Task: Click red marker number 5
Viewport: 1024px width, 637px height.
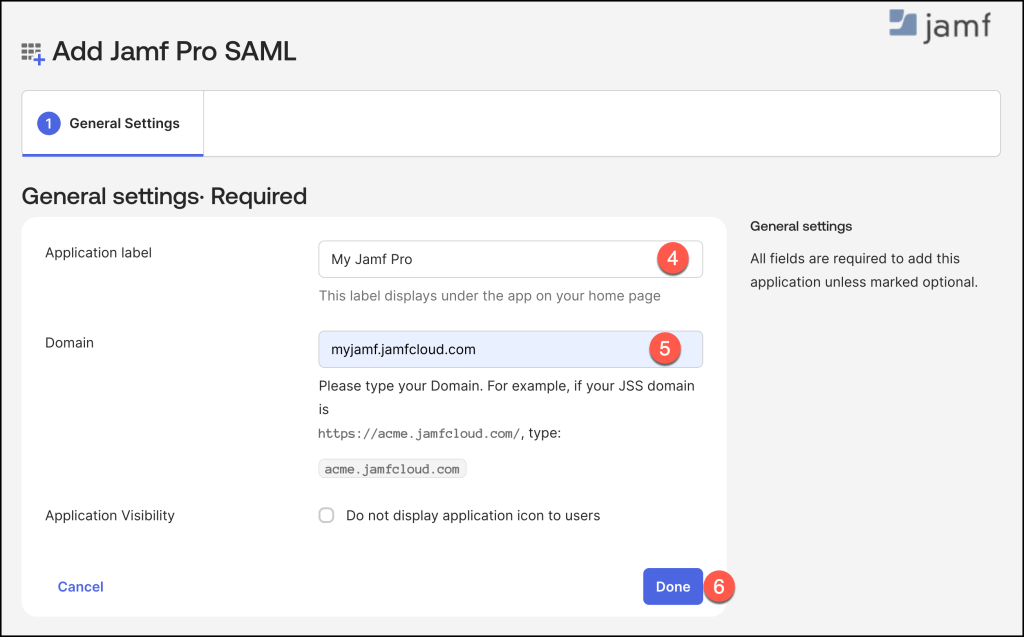Action: 665,349
